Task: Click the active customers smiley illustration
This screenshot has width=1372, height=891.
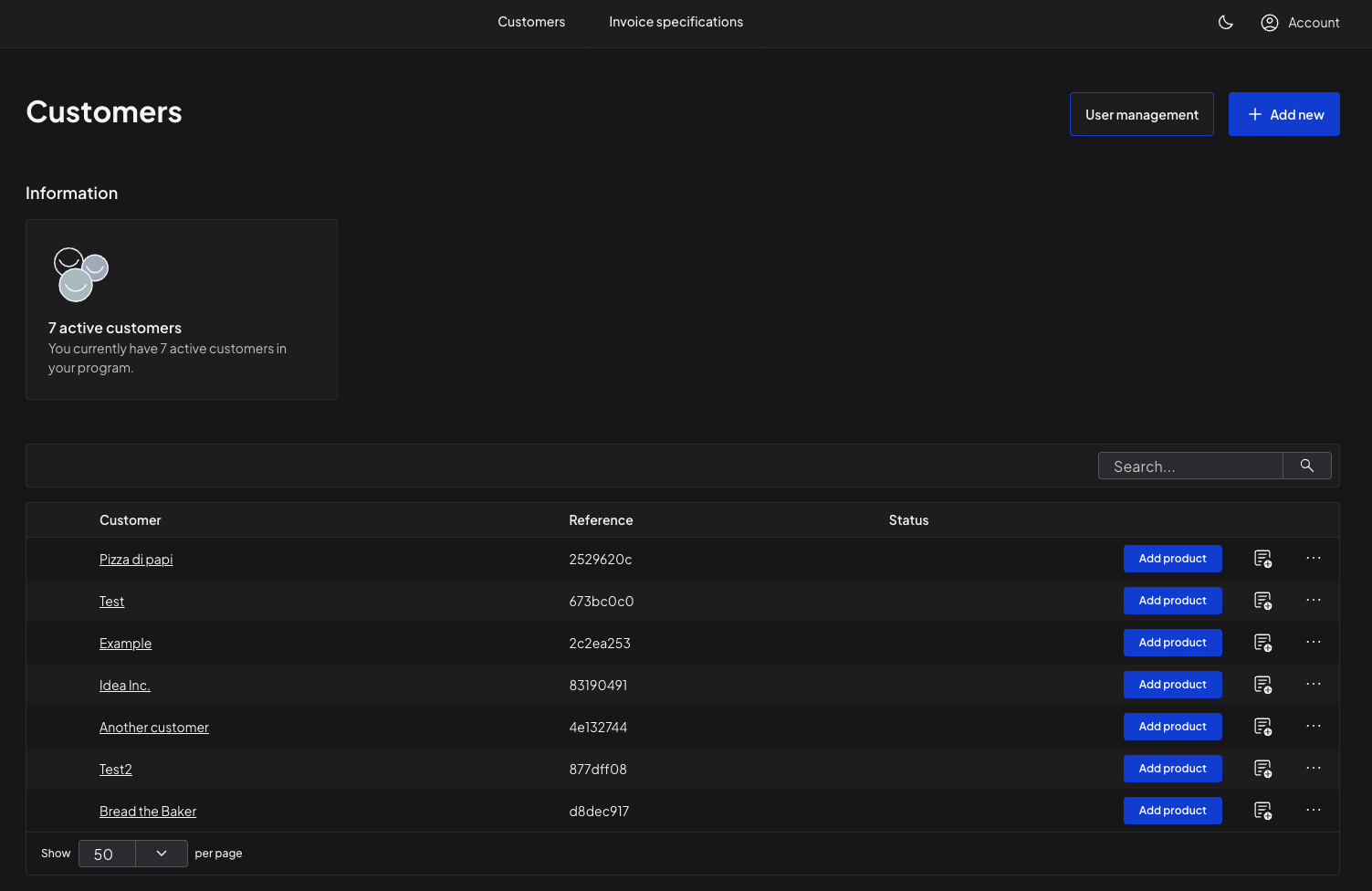Action: click(x=81, y=274)
